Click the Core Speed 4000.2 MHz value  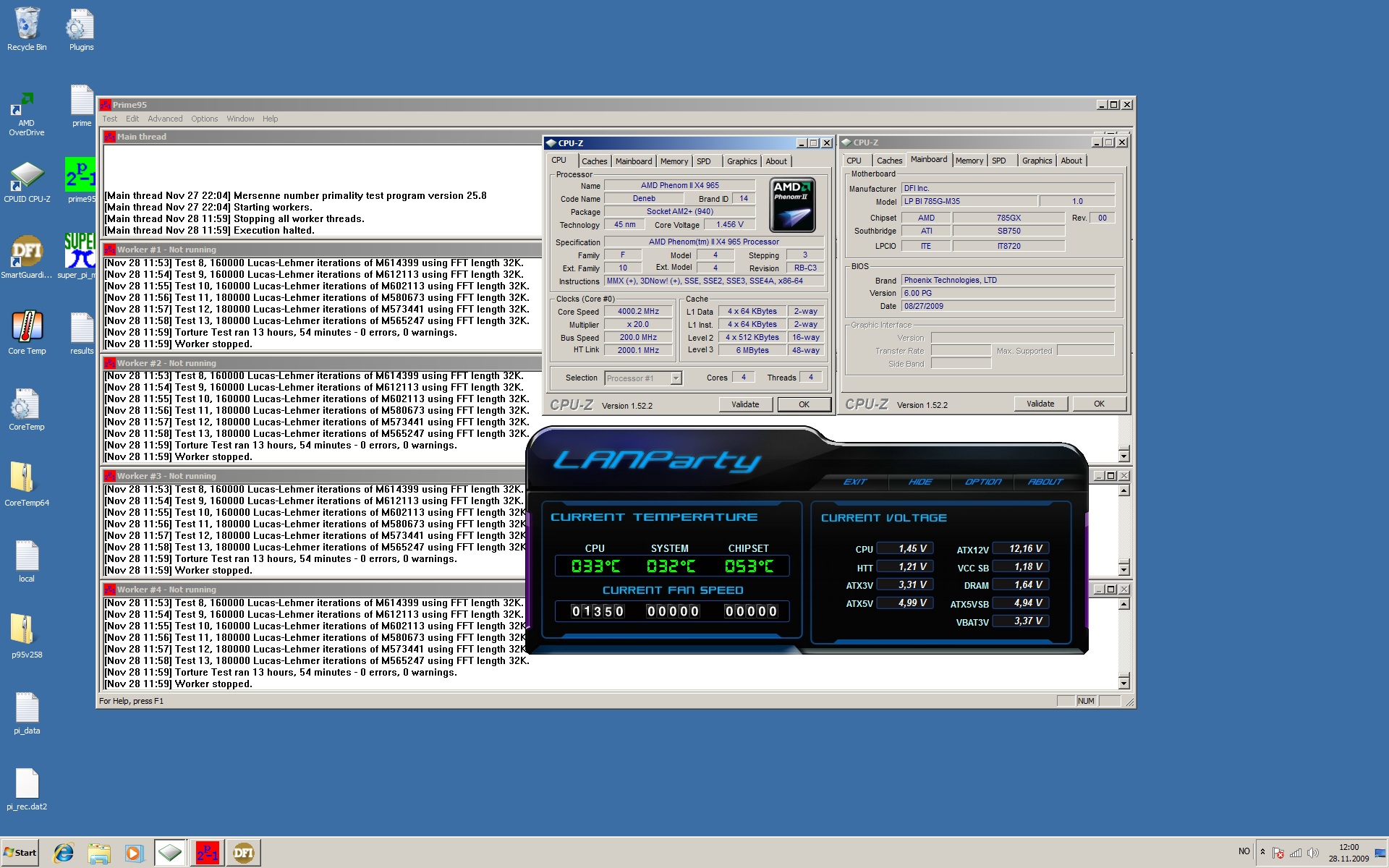point(638,312)
